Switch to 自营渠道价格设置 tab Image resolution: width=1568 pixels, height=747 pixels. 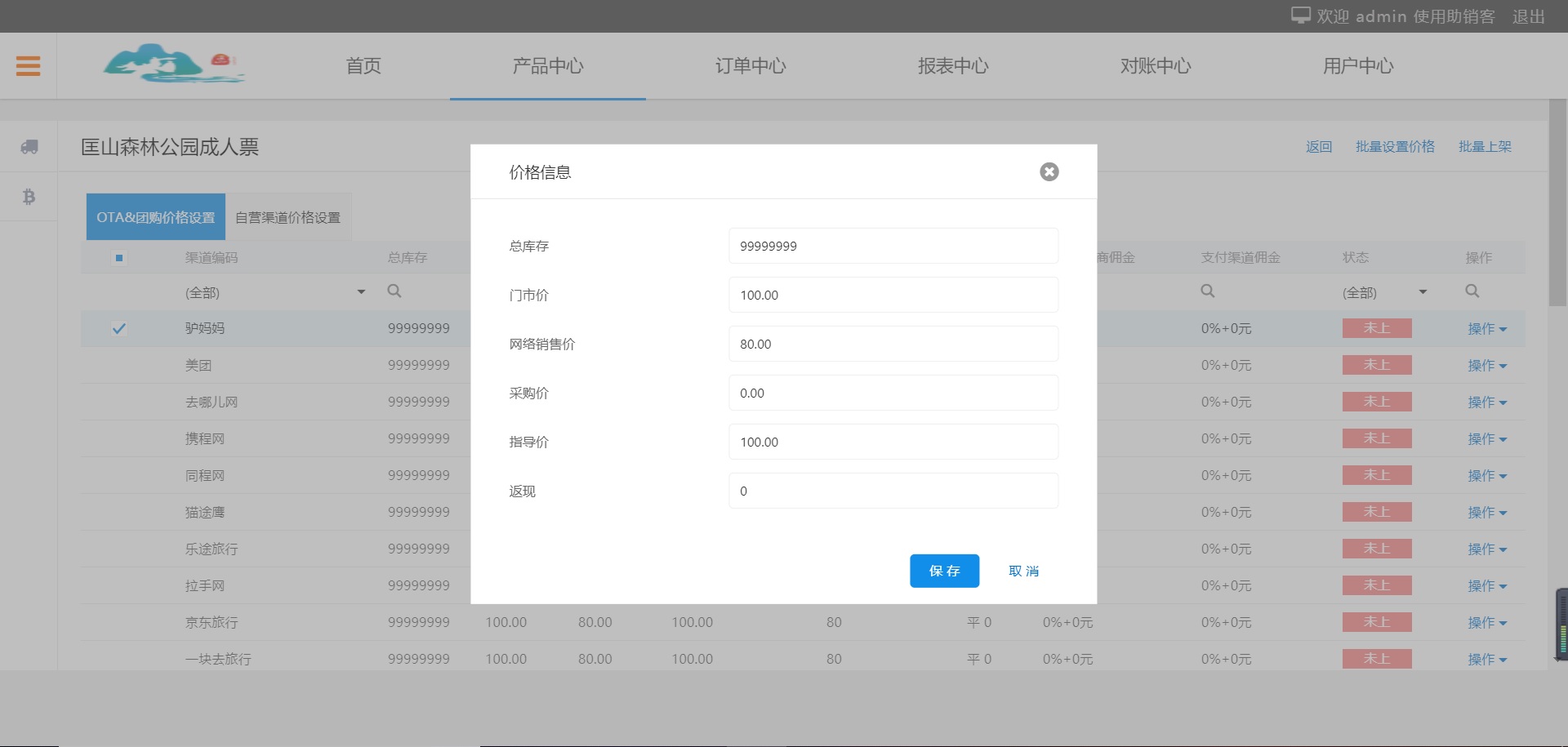287,218
